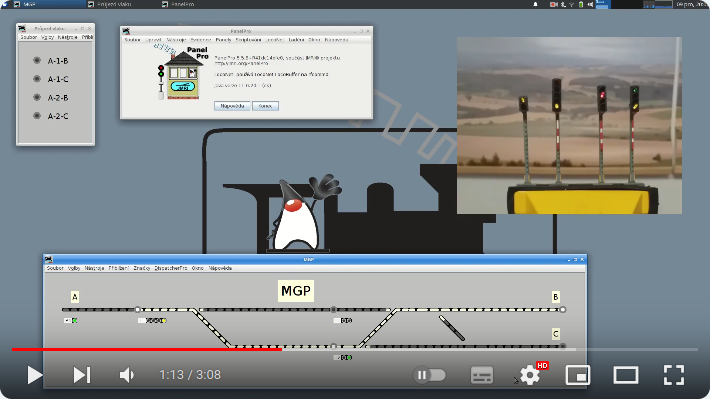Open the miniplayer icon

point(578,375)
